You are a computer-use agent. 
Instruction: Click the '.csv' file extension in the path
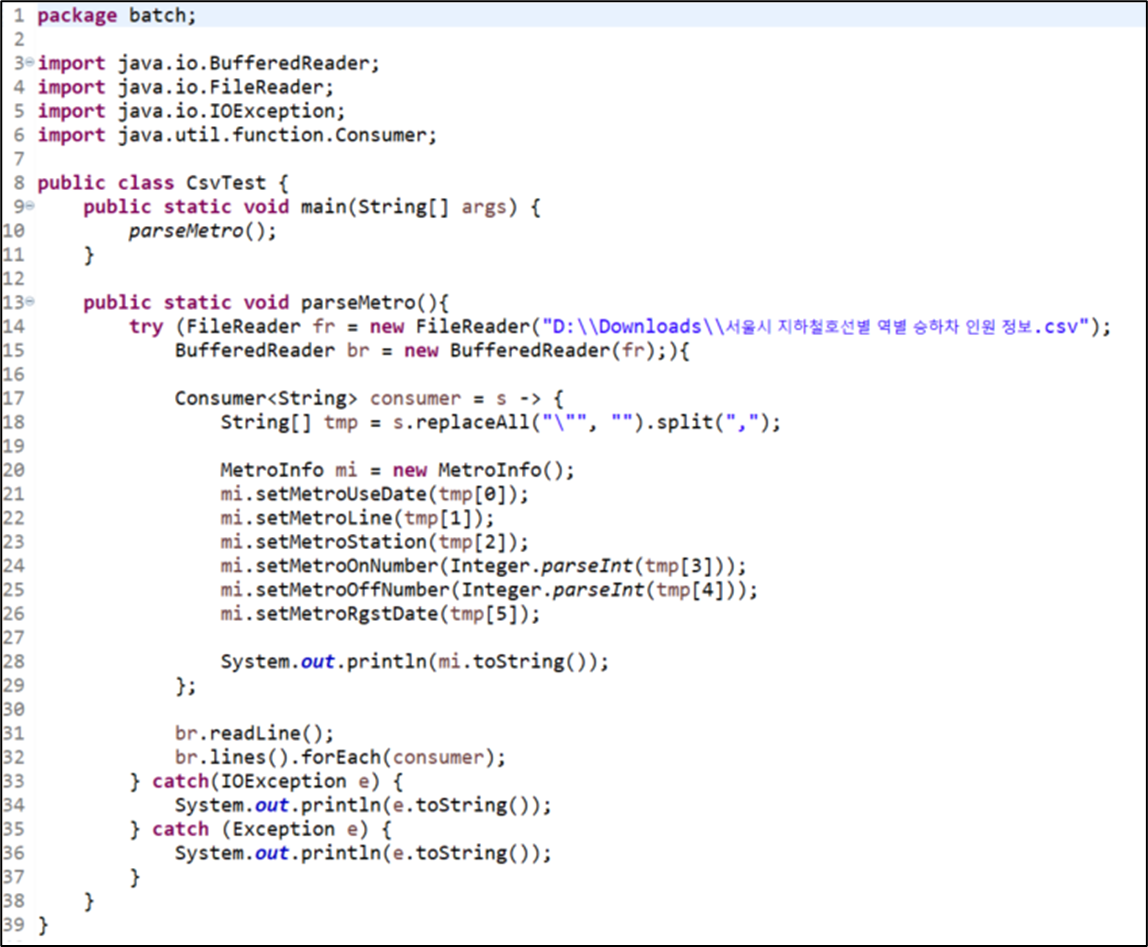click(x=1056, y=327)
